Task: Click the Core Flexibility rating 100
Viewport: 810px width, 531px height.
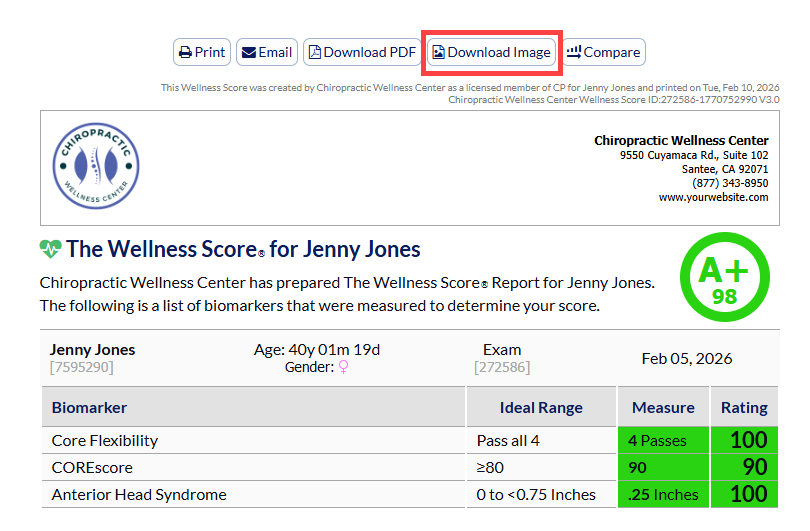Action: (x=744, y=441)
